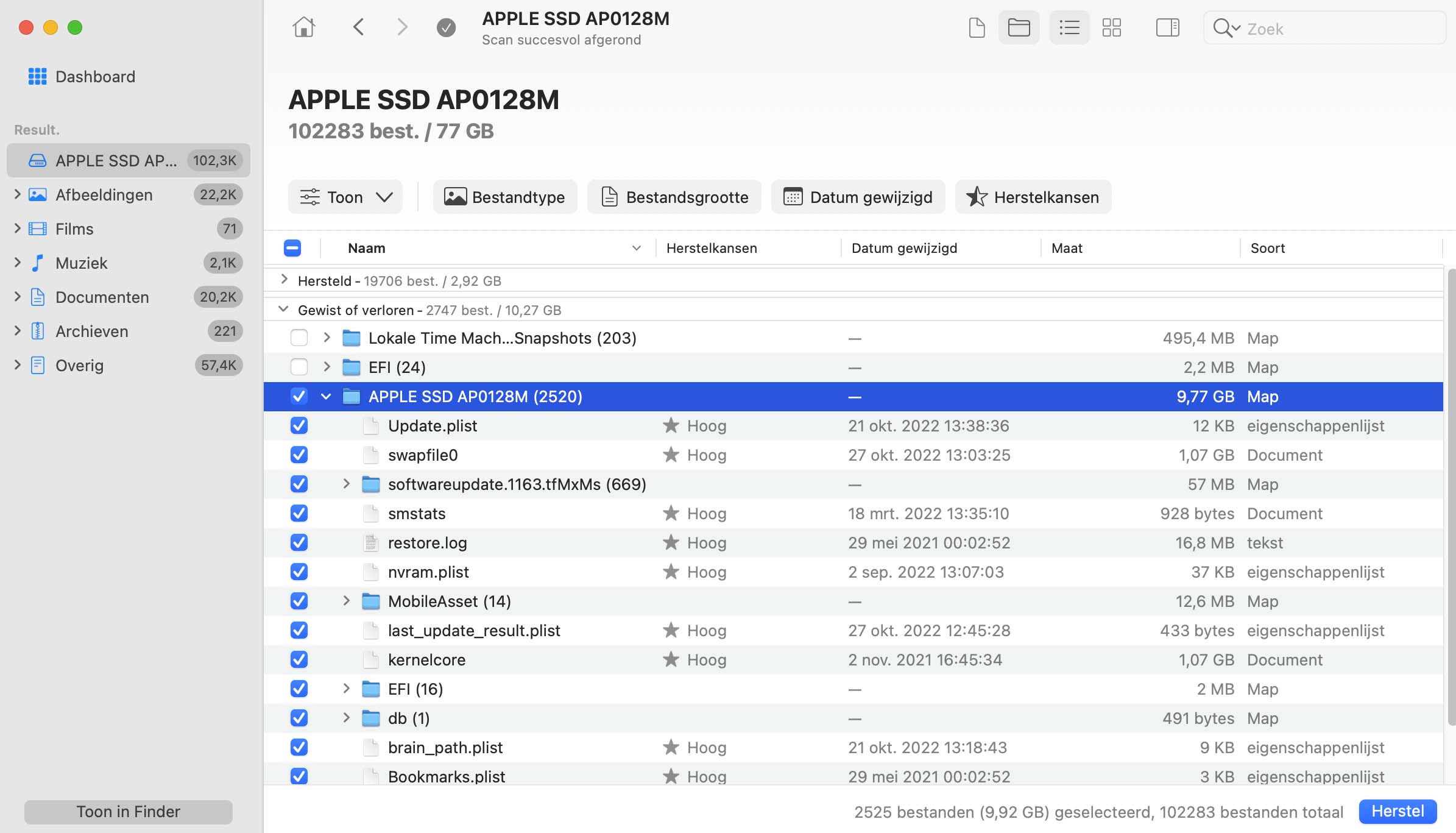
Task: Switch to the folder view icon
Action: (x=1019, y=28)
